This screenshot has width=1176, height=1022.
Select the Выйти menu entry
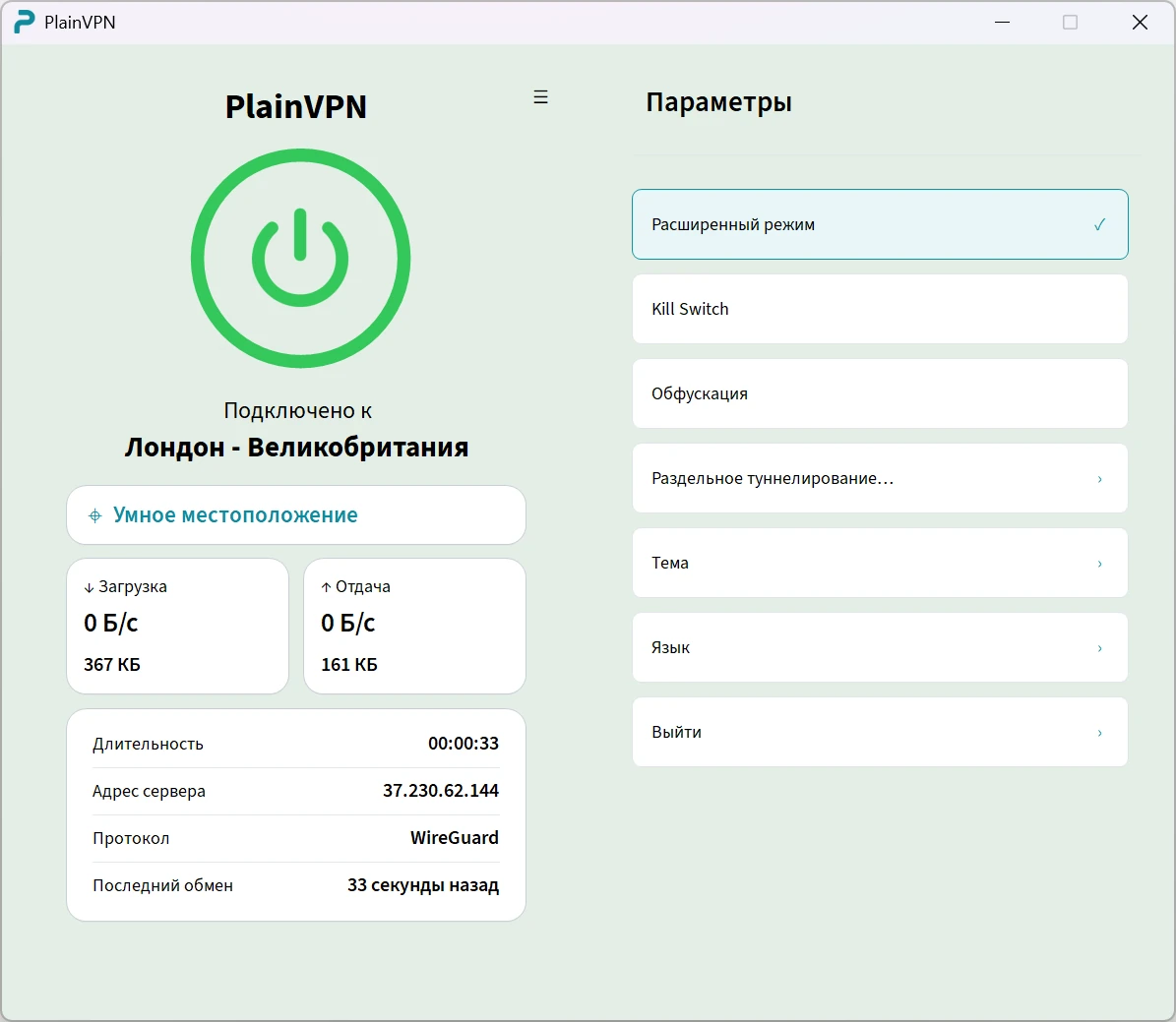click(x=880, y=733)
